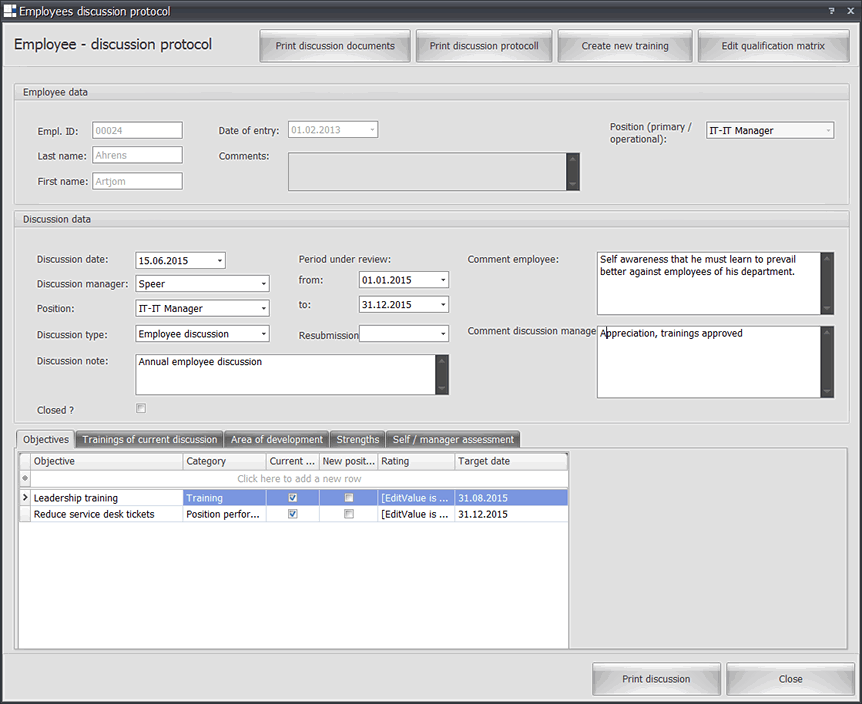Click Rating cell of Leadership training row
862x704 pixels.
416,498
